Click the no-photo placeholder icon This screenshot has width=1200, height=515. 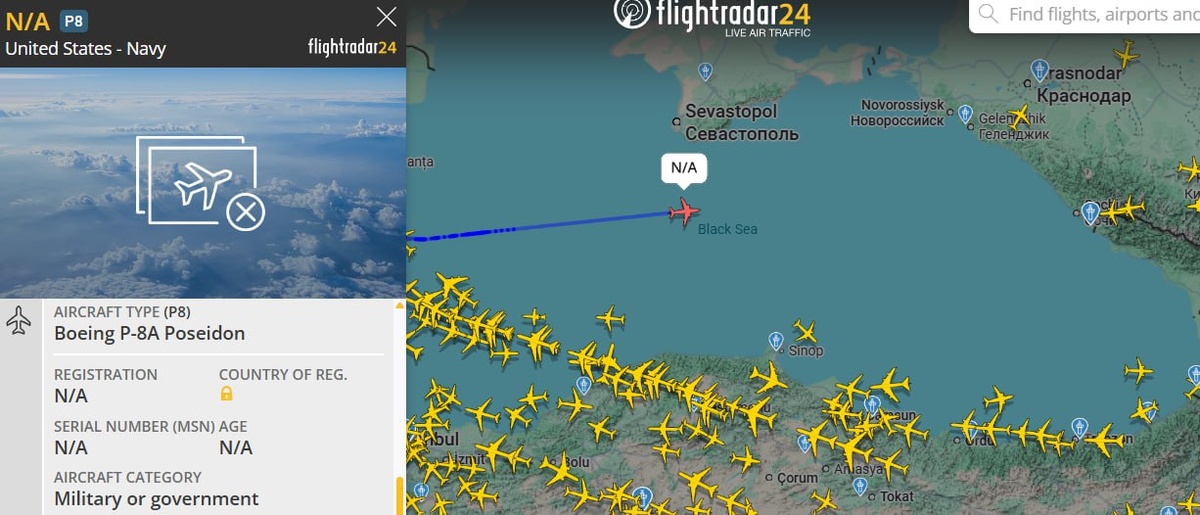[x=201, y=183]
